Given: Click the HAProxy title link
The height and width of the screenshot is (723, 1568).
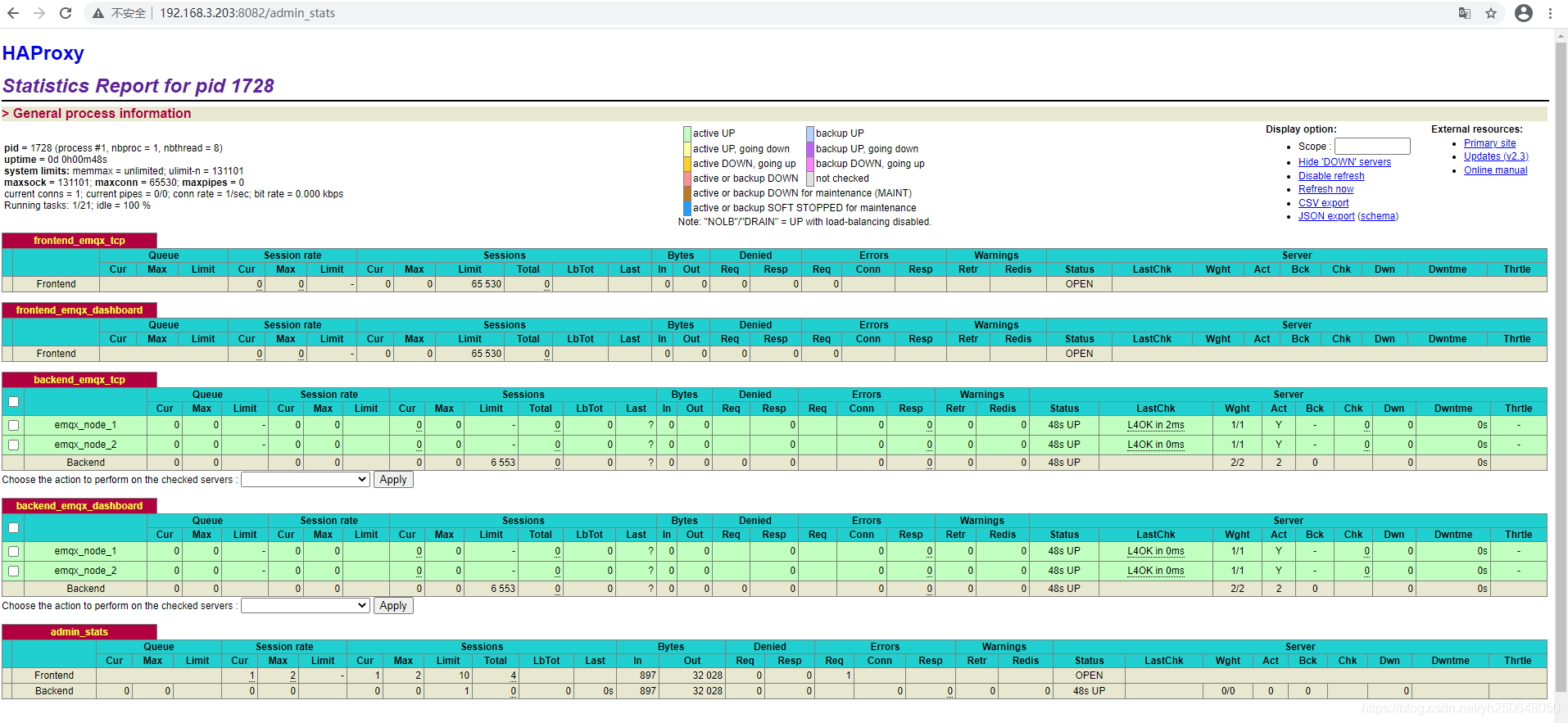Looking at the screenshot, I should 43,53.
